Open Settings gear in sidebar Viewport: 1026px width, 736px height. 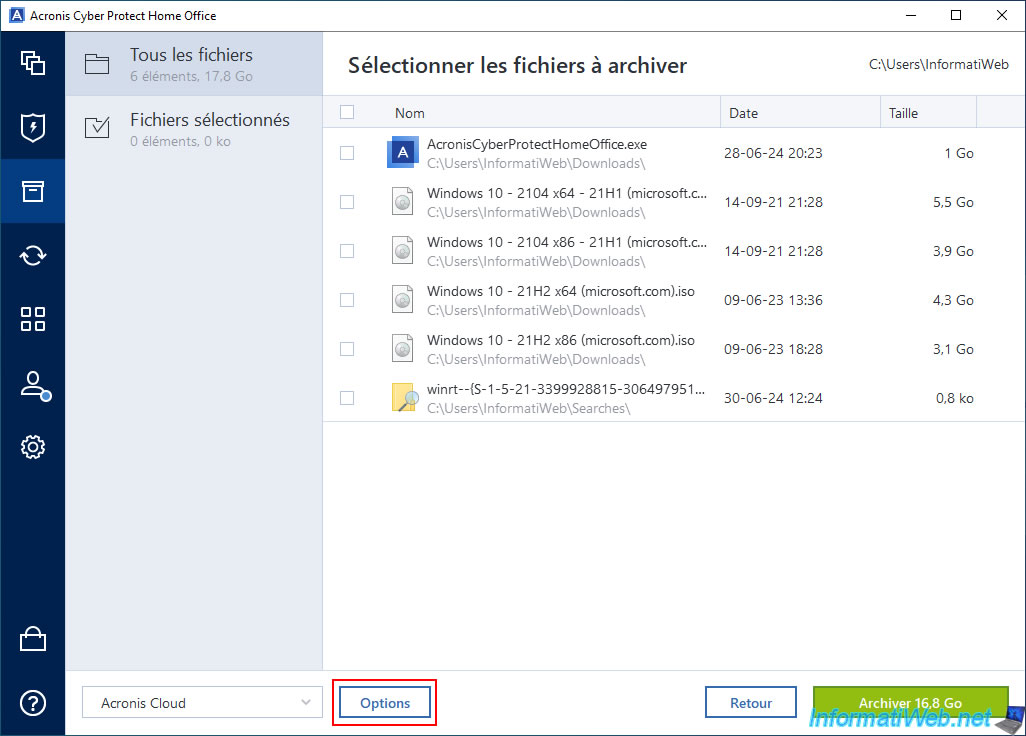click(32, 447)
